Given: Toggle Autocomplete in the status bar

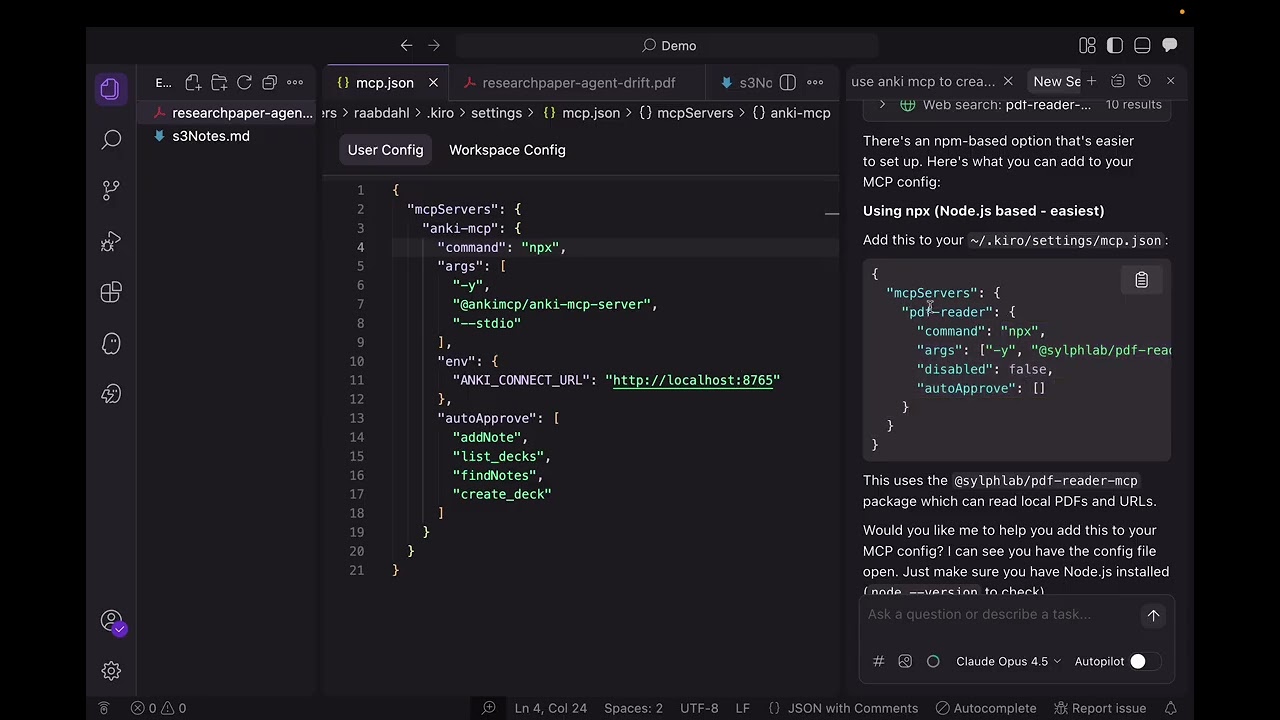Looking at the screenshot, I should tap(986, 708).
